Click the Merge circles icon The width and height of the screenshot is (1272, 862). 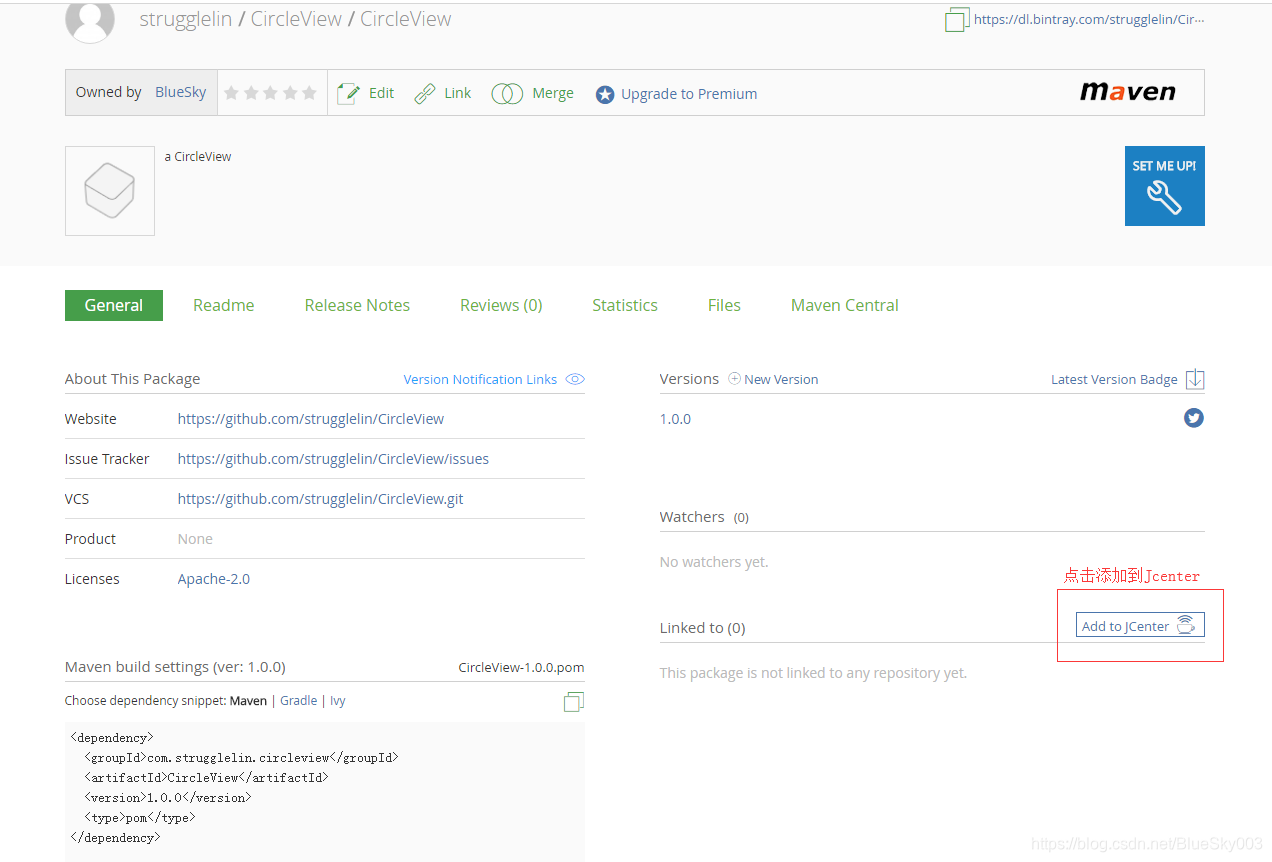(507, 93)
